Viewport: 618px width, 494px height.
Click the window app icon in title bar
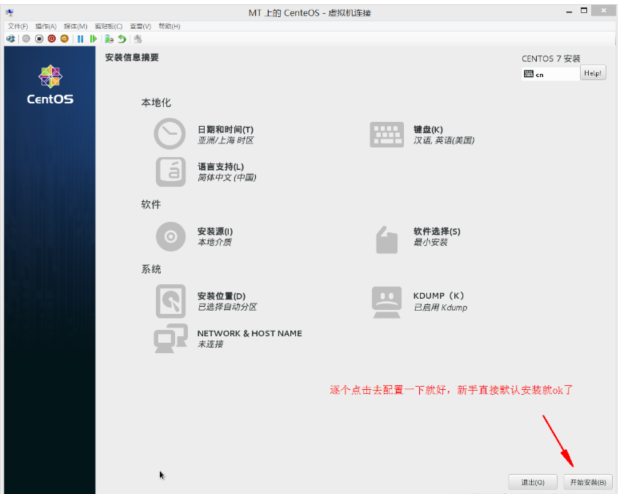click(x=10, y=13)
